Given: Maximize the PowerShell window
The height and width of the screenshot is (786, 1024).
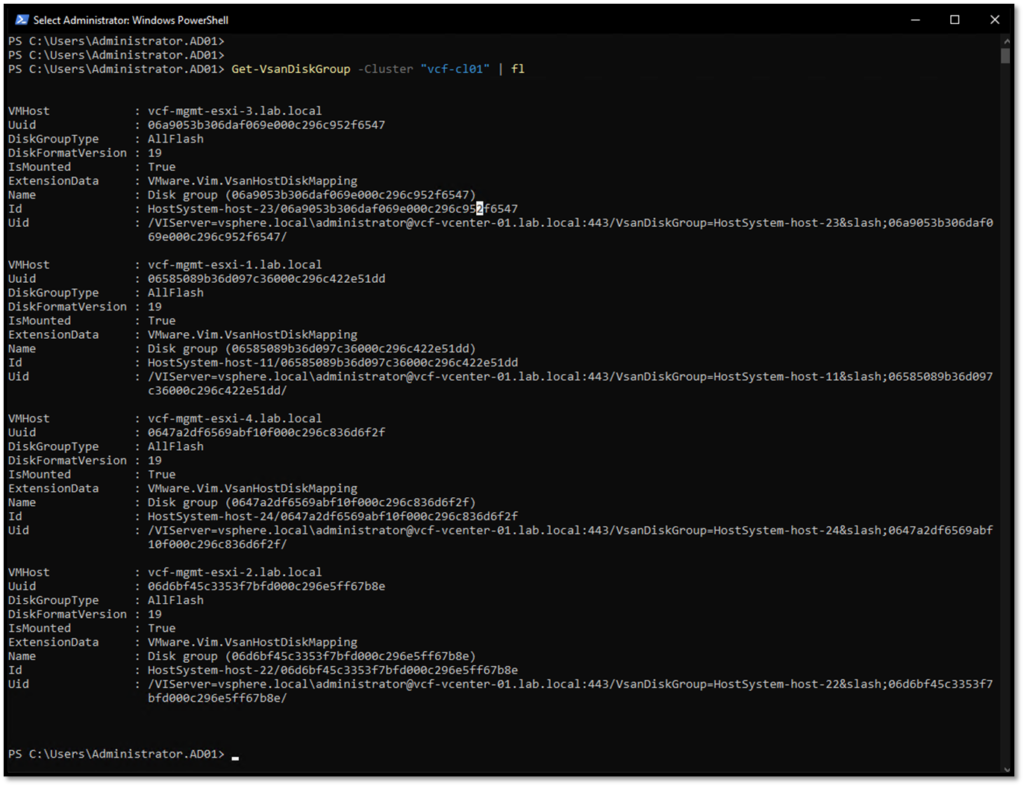Looking at the screenshot, I should coord(954,19).
